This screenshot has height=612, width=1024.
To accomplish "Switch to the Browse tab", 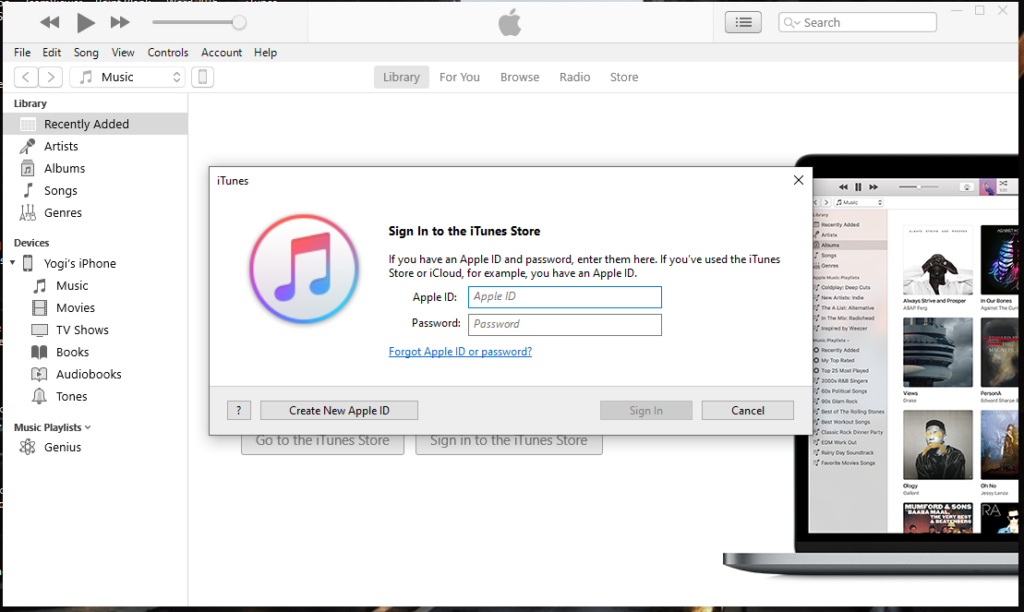I will click(x=519, y=77).
